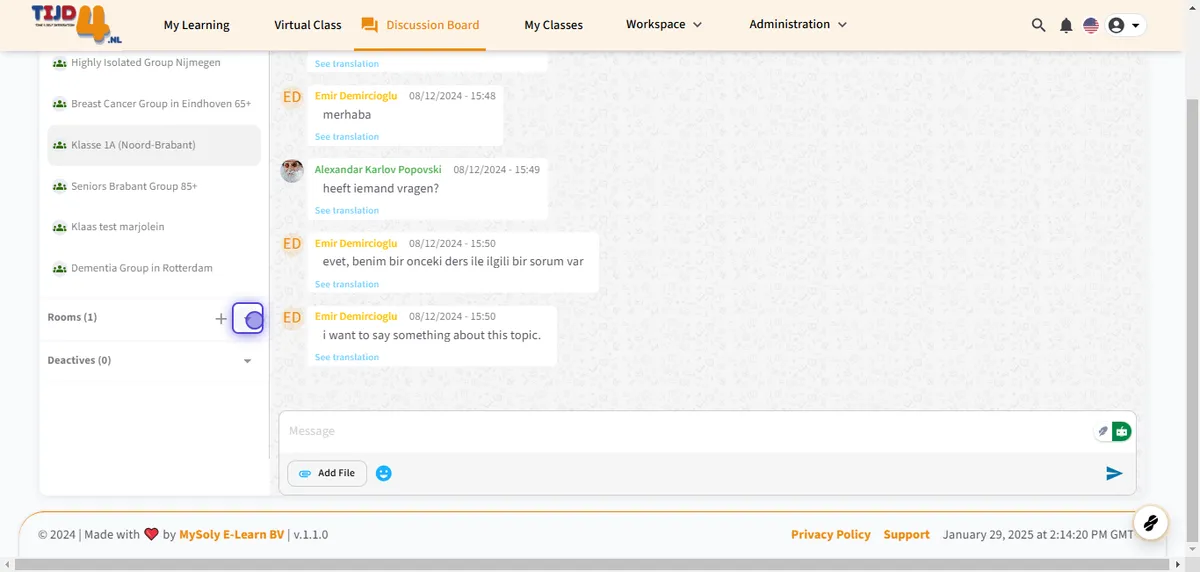This screenshot has width=1200, height=572.
Task: Open the Privacy Policy link
Action: click(x=831, y=535)
